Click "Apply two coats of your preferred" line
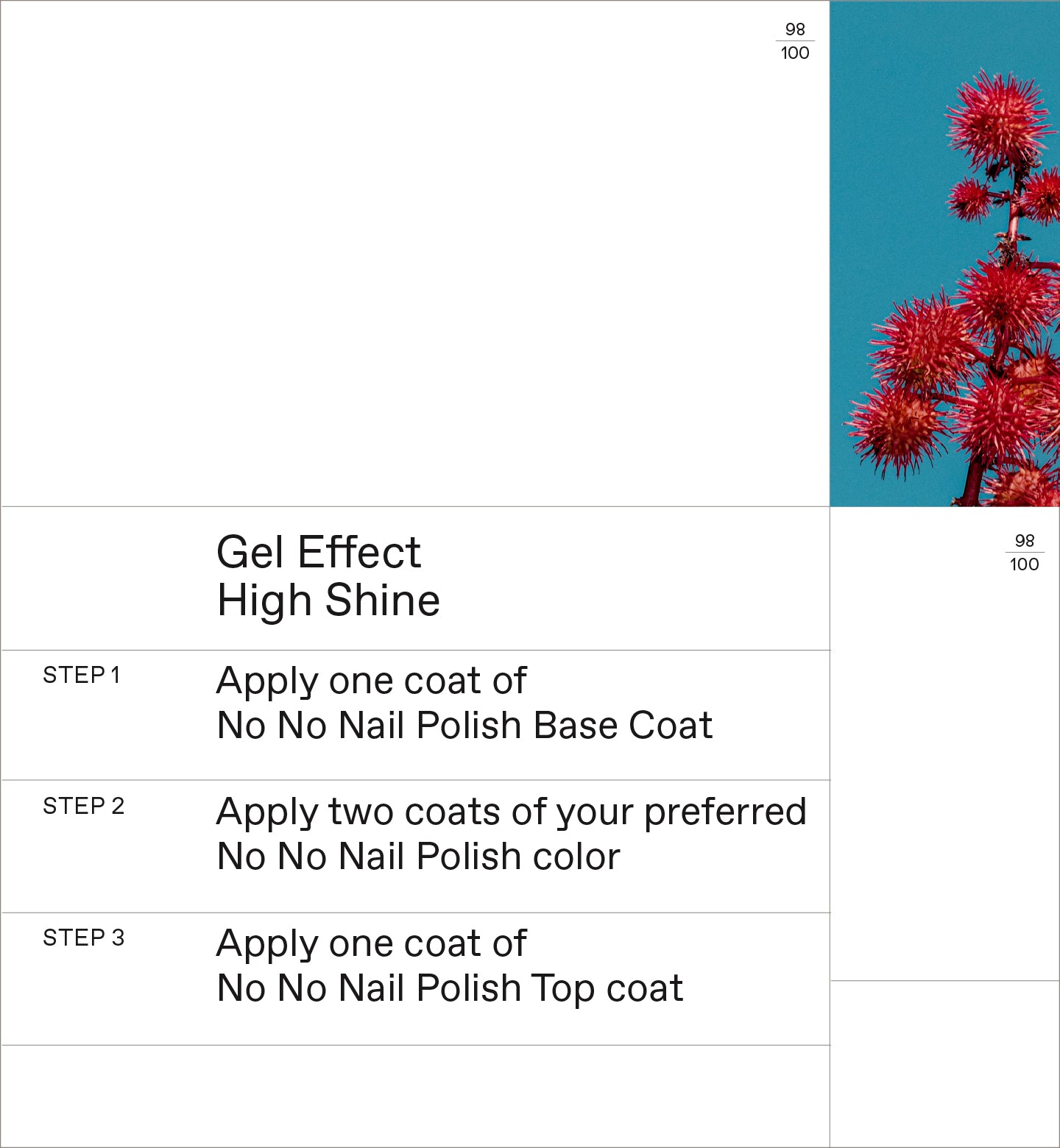The width and height of the screenshot is (1060, 1148). (511, 812)
